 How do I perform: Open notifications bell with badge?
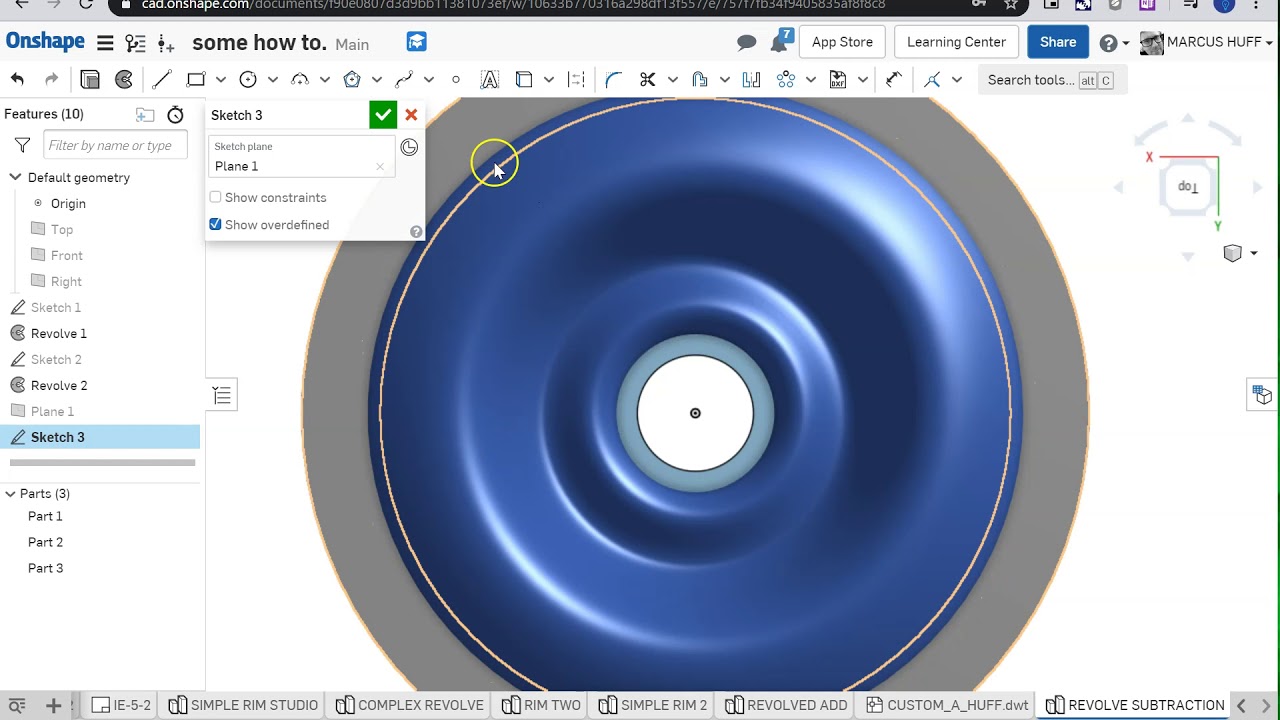781,42
